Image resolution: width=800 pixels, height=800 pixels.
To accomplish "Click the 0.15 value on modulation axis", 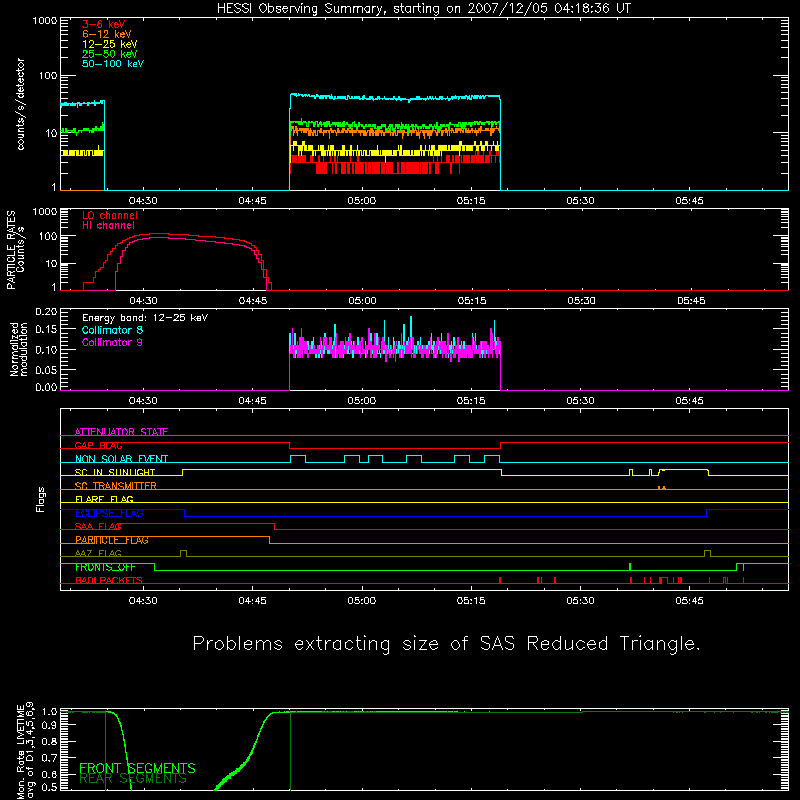I will (x=46, y=330).
